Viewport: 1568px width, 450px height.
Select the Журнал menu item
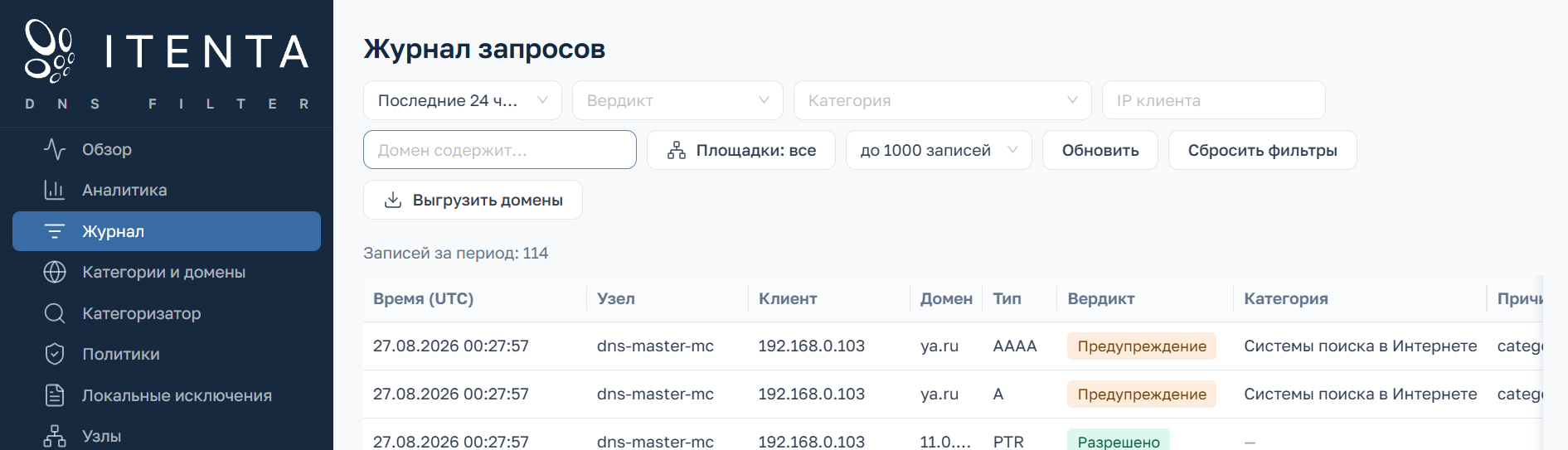(x=167, y=231)
